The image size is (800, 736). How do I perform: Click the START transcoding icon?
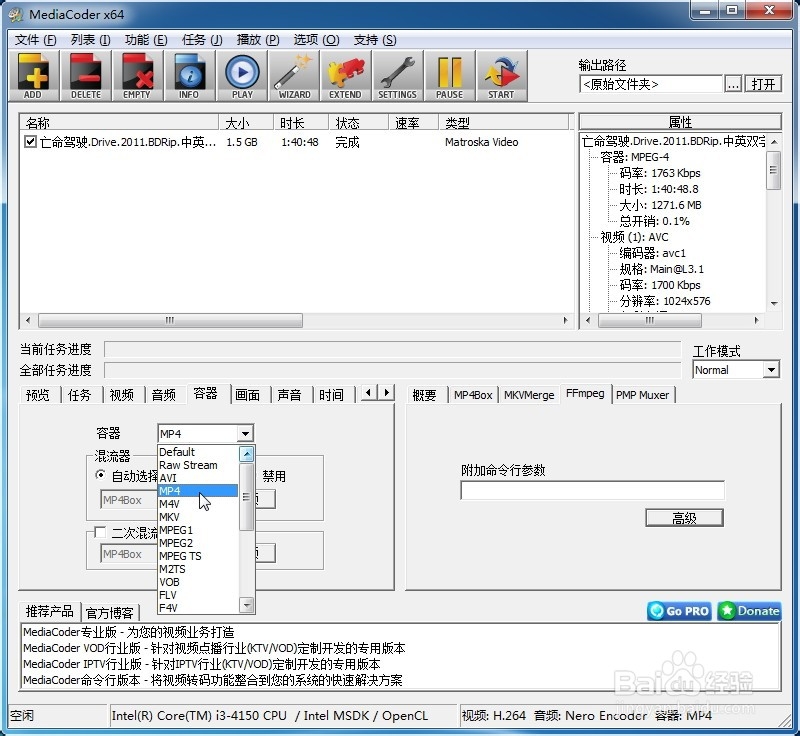(x=502, y=75)
